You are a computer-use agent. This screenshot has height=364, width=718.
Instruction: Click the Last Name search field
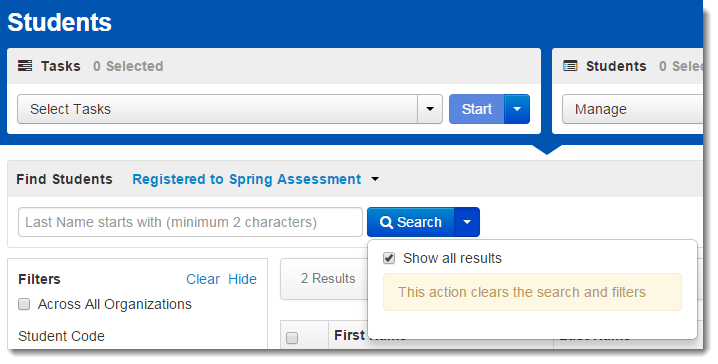pos(190,222)
